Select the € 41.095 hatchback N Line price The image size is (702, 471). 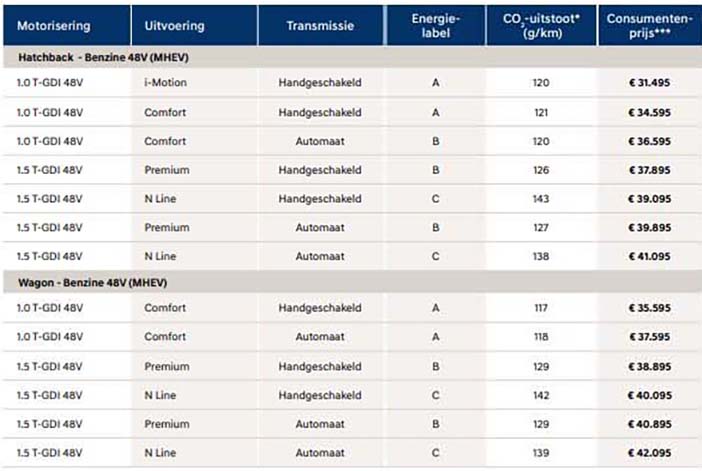click(x=649, y=257)
